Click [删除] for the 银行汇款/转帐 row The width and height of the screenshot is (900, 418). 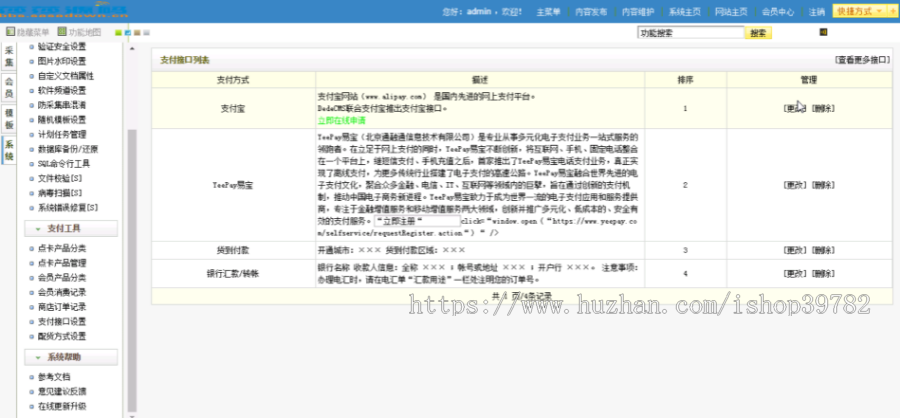[x=823, y=273]
